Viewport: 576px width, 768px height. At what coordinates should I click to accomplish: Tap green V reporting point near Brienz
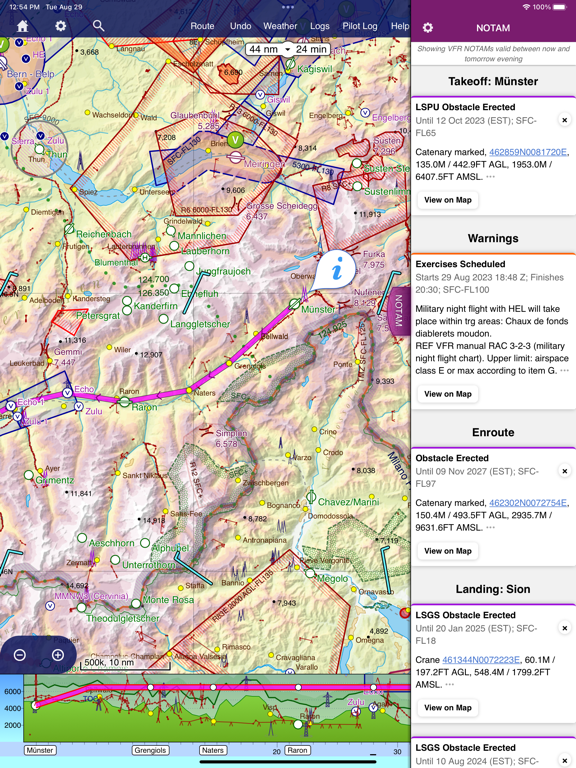236,140
